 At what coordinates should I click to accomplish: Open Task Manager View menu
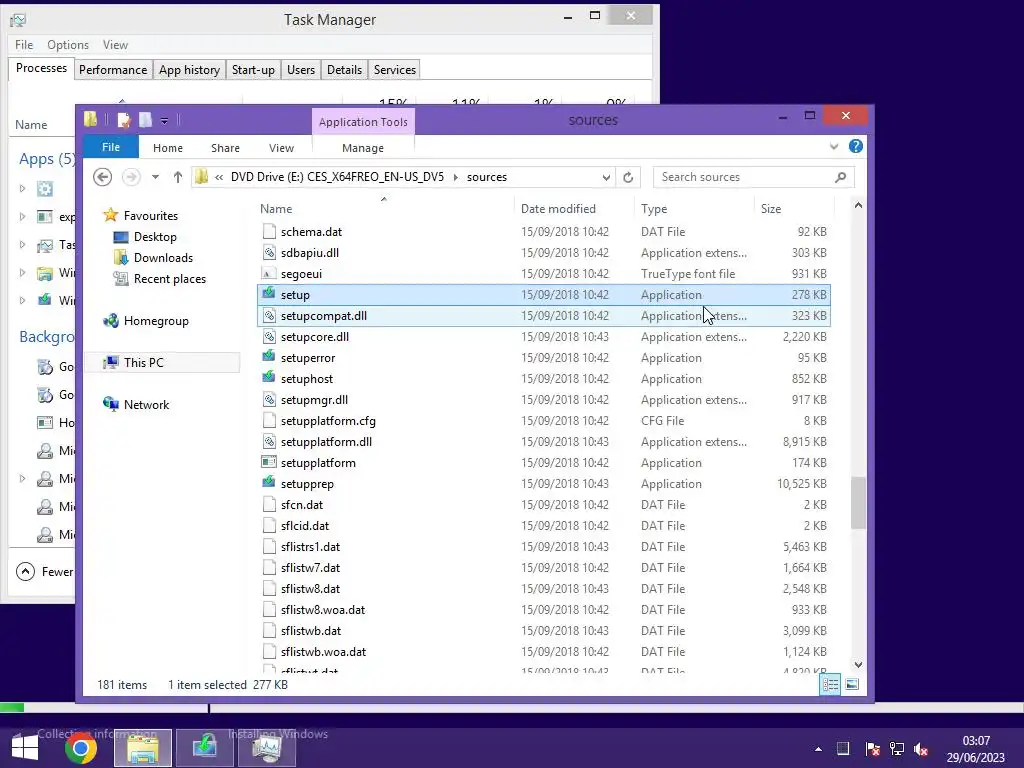tap(115, 44)
